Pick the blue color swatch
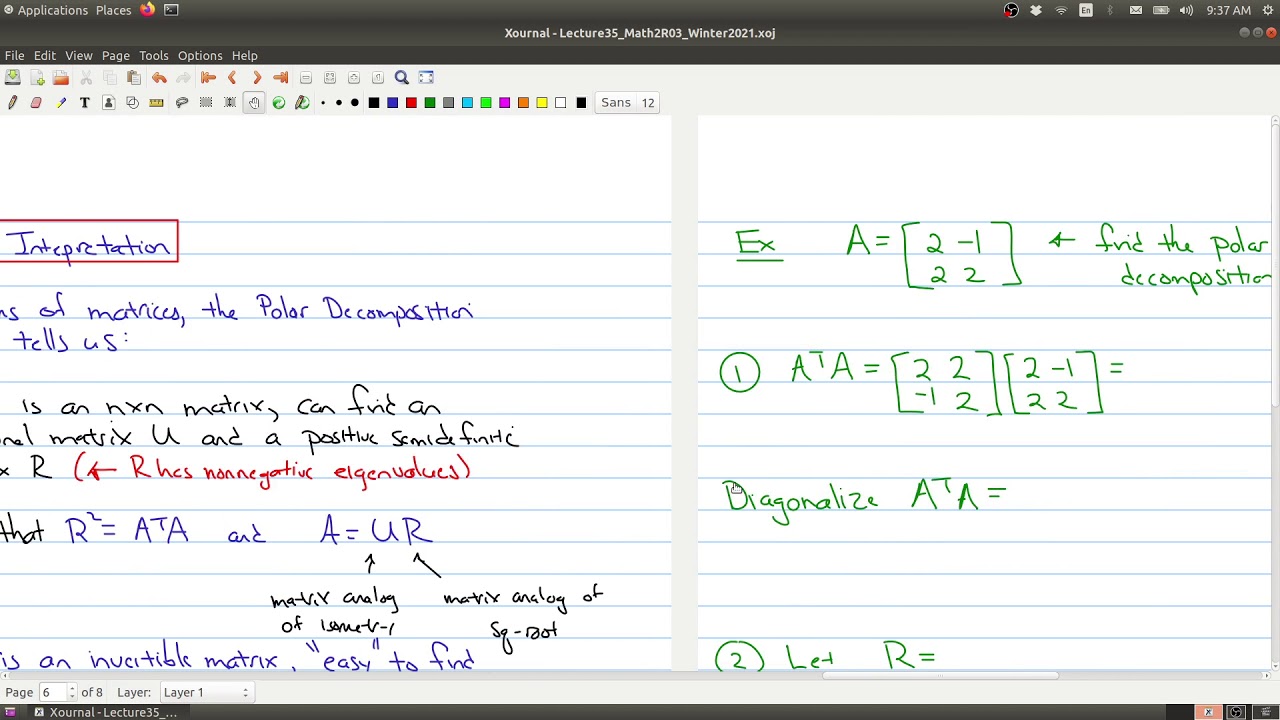Screen dimensions: 1280x720 coord(393,103)
